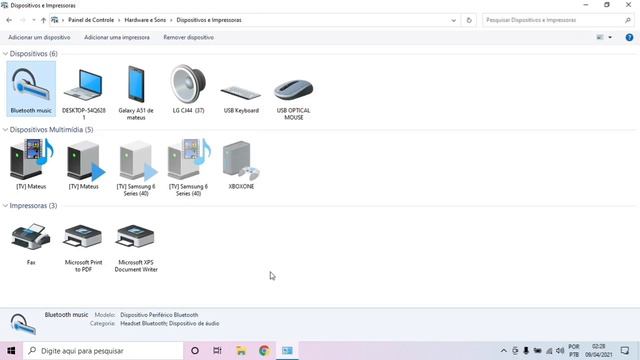
Task: Click the network icon in system tray
Action: [x=549, y=351]
